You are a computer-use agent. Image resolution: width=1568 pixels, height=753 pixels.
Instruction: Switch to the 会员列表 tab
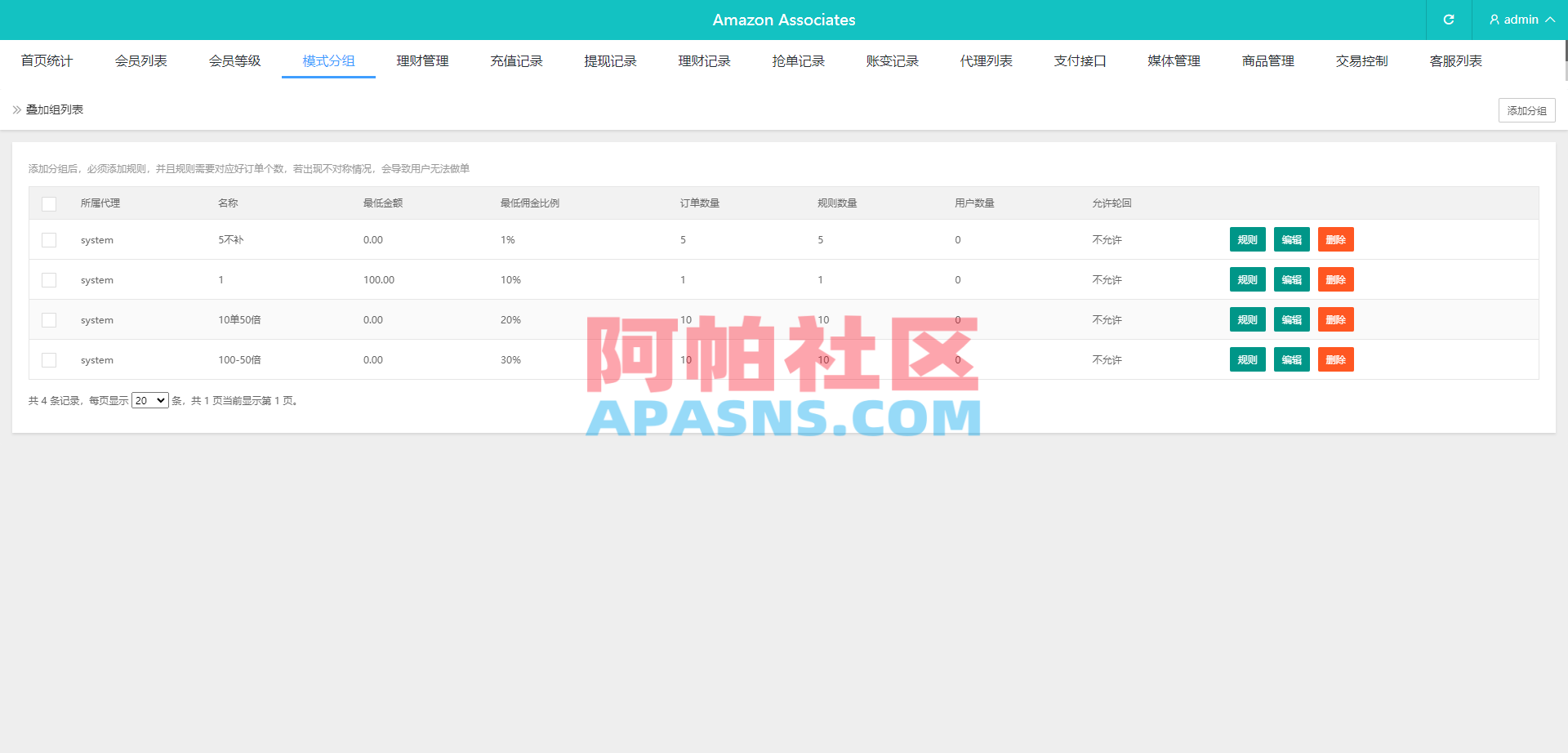[x=140, y=60]
